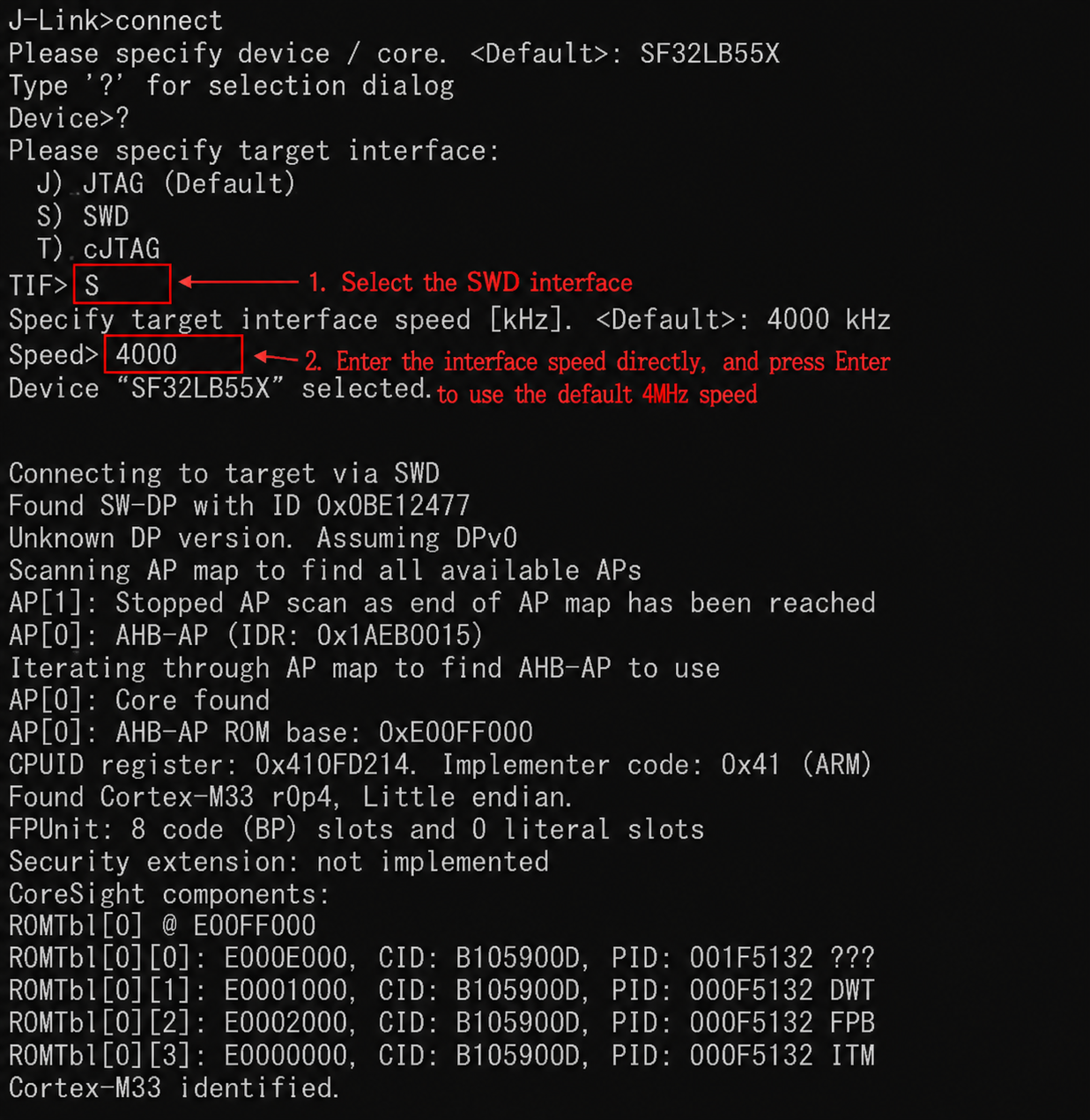The height and width of the screenshot is (1120, 1090).
Task: Click the red annotation 'Select the SWD interface'
Action: point(471,283)
